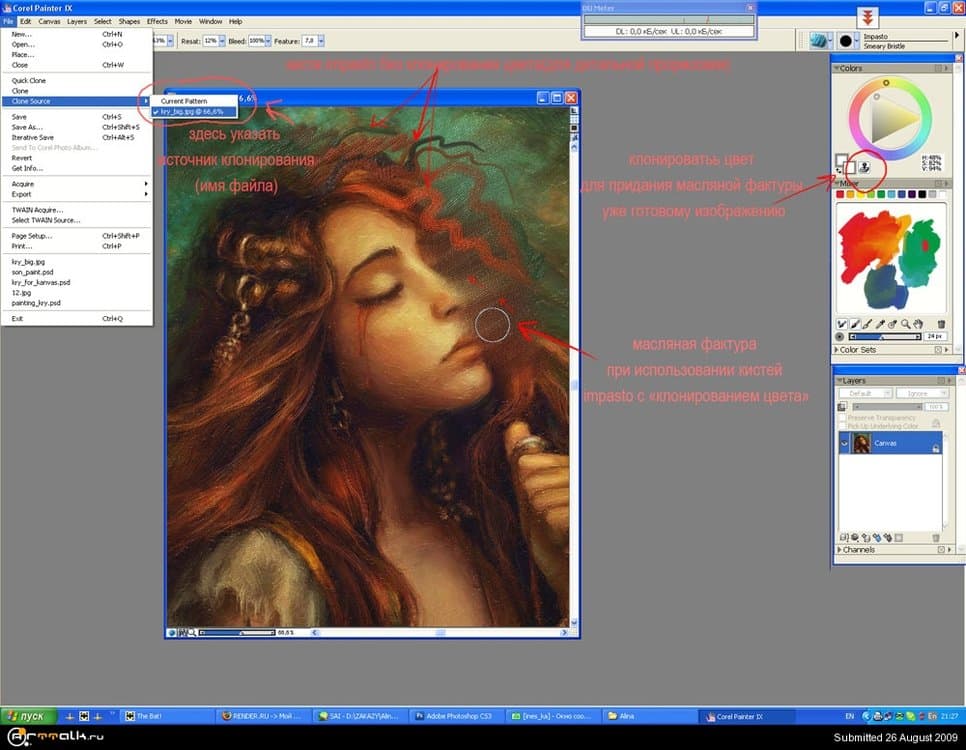Click the Layers panel delete trash icon
This screenshot has width=966, height=750.
click(x=936, y=538)
